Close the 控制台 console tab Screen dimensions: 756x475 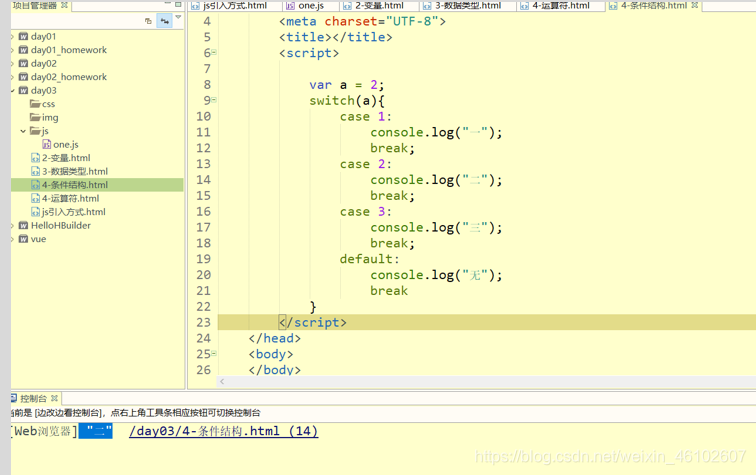point(54,398)
